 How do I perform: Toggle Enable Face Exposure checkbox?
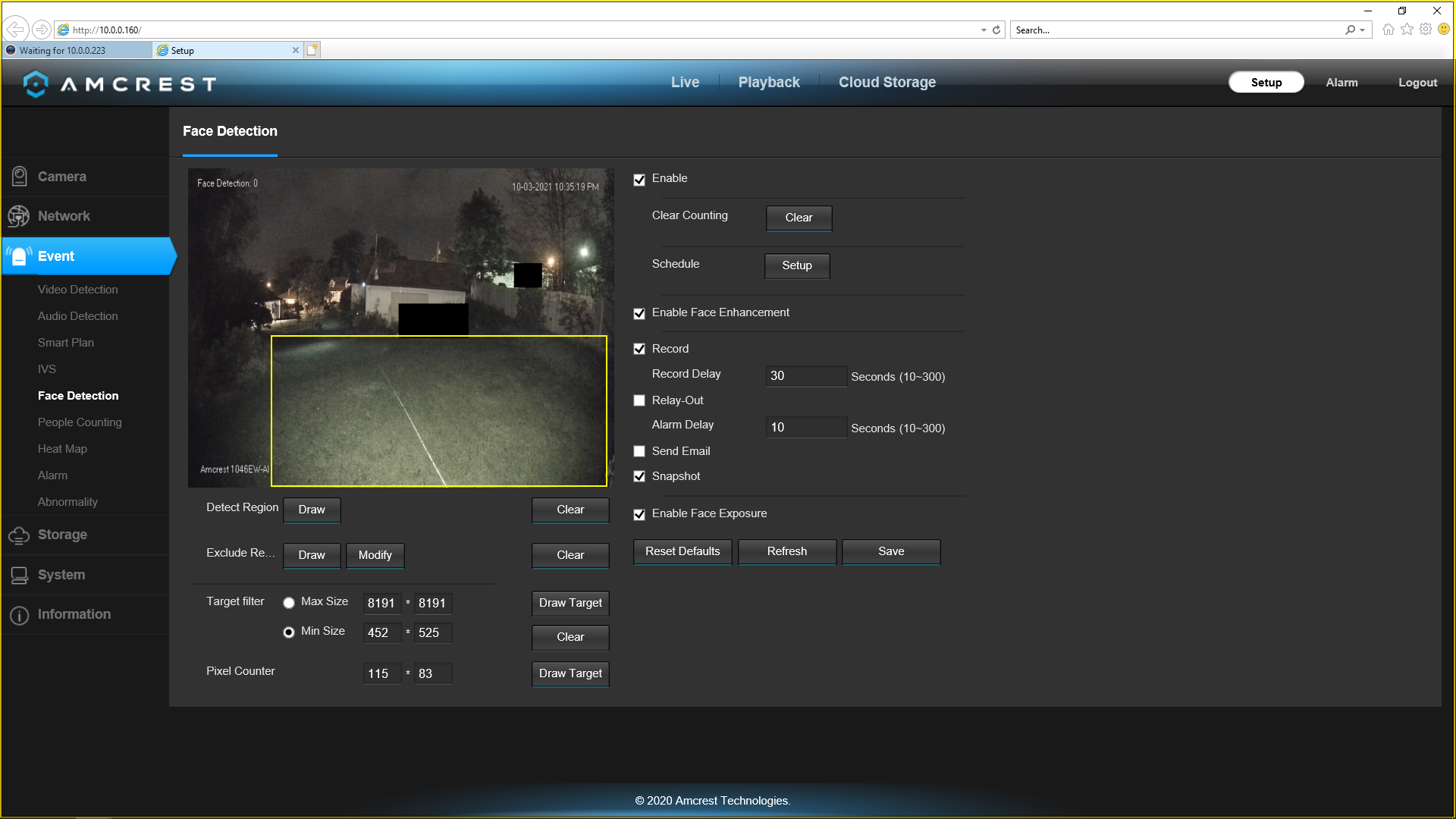click(x=639, y=514)
